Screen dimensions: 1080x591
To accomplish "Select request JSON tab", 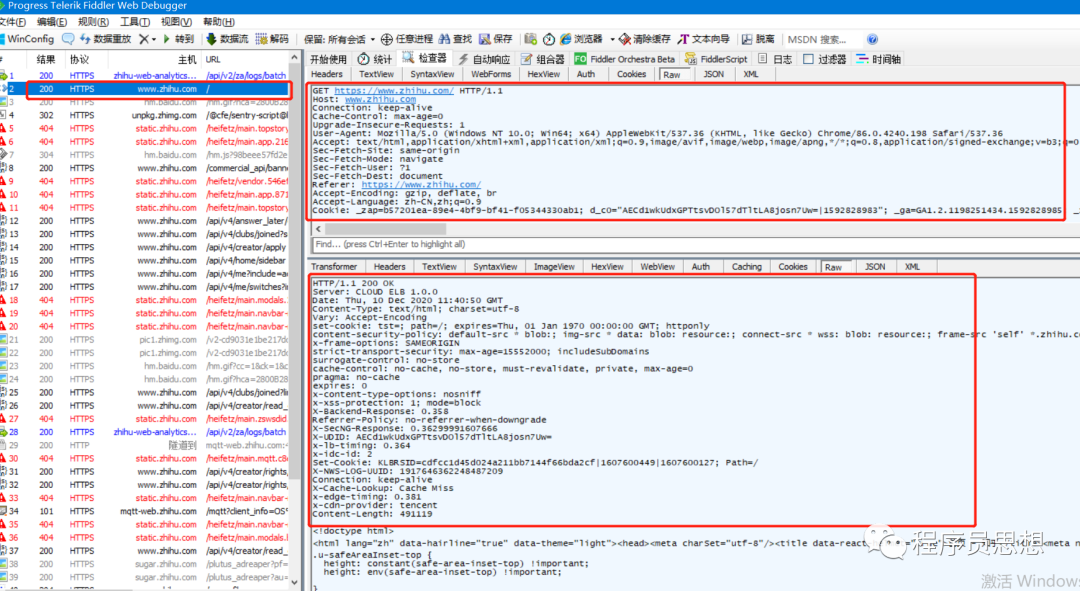I will pyautogui.click(x=714, y=74).
